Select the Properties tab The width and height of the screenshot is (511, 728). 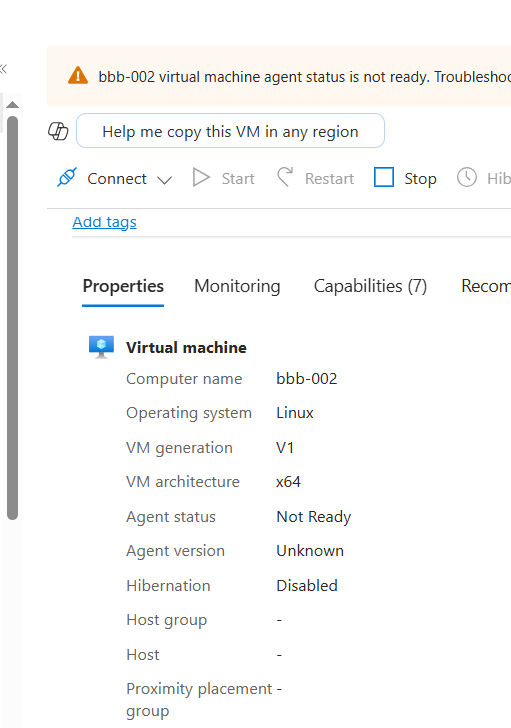tap(123, 286)
